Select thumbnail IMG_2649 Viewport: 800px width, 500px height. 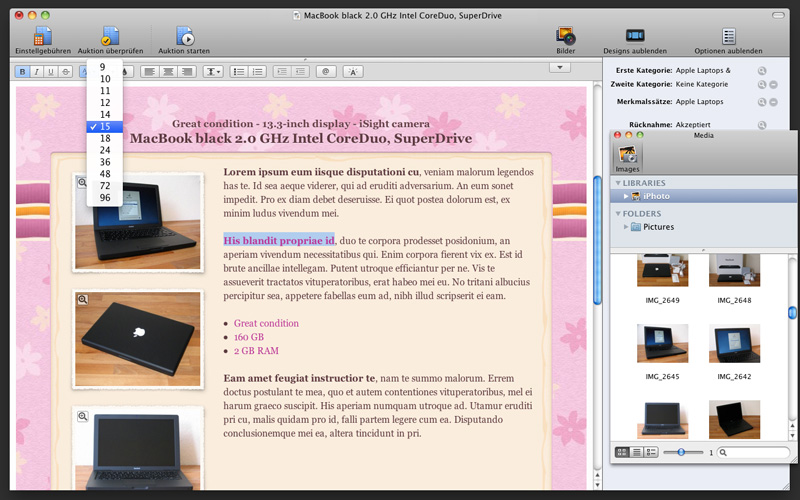click(662, 271)
